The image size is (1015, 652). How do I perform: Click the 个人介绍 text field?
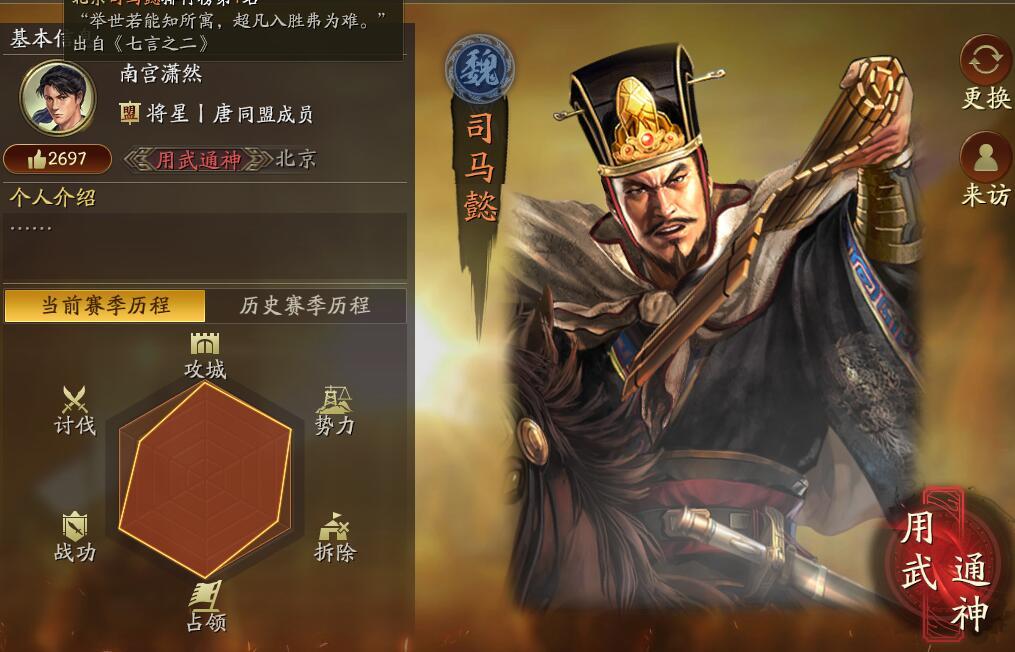click(205, 247)
